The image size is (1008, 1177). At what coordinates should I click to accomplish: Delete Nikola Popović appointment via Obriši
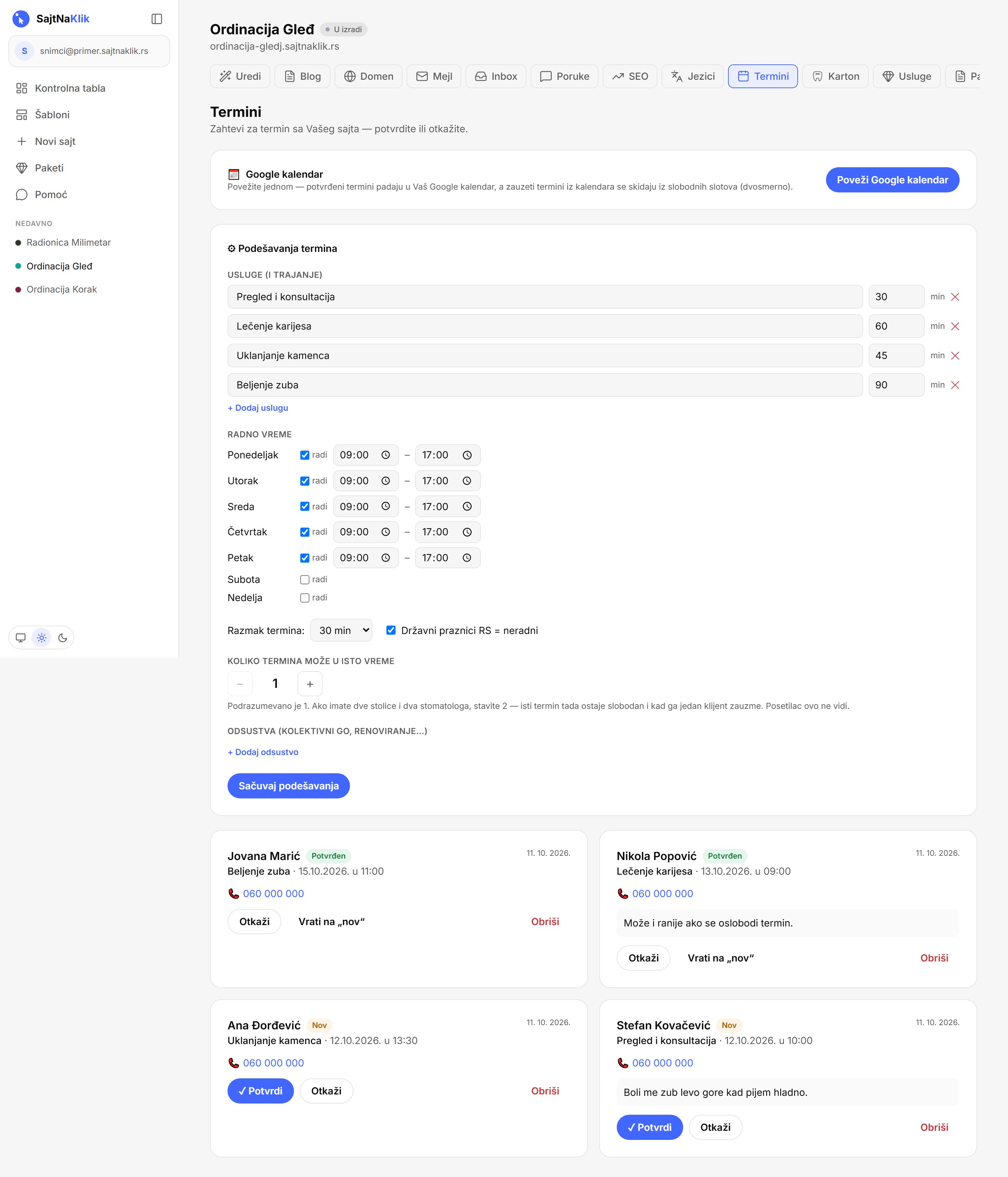[935, 958]
